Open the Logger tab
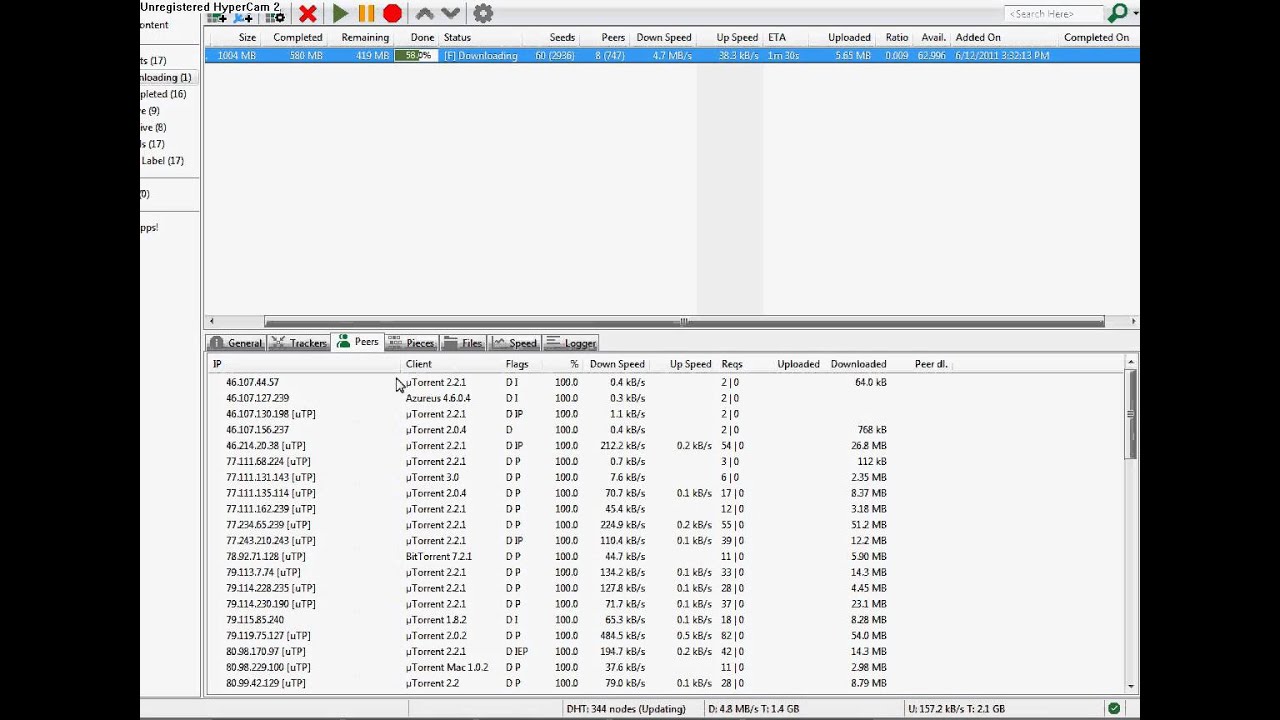This screenshot has width=1280, height=720. click(x=571, y=343)
